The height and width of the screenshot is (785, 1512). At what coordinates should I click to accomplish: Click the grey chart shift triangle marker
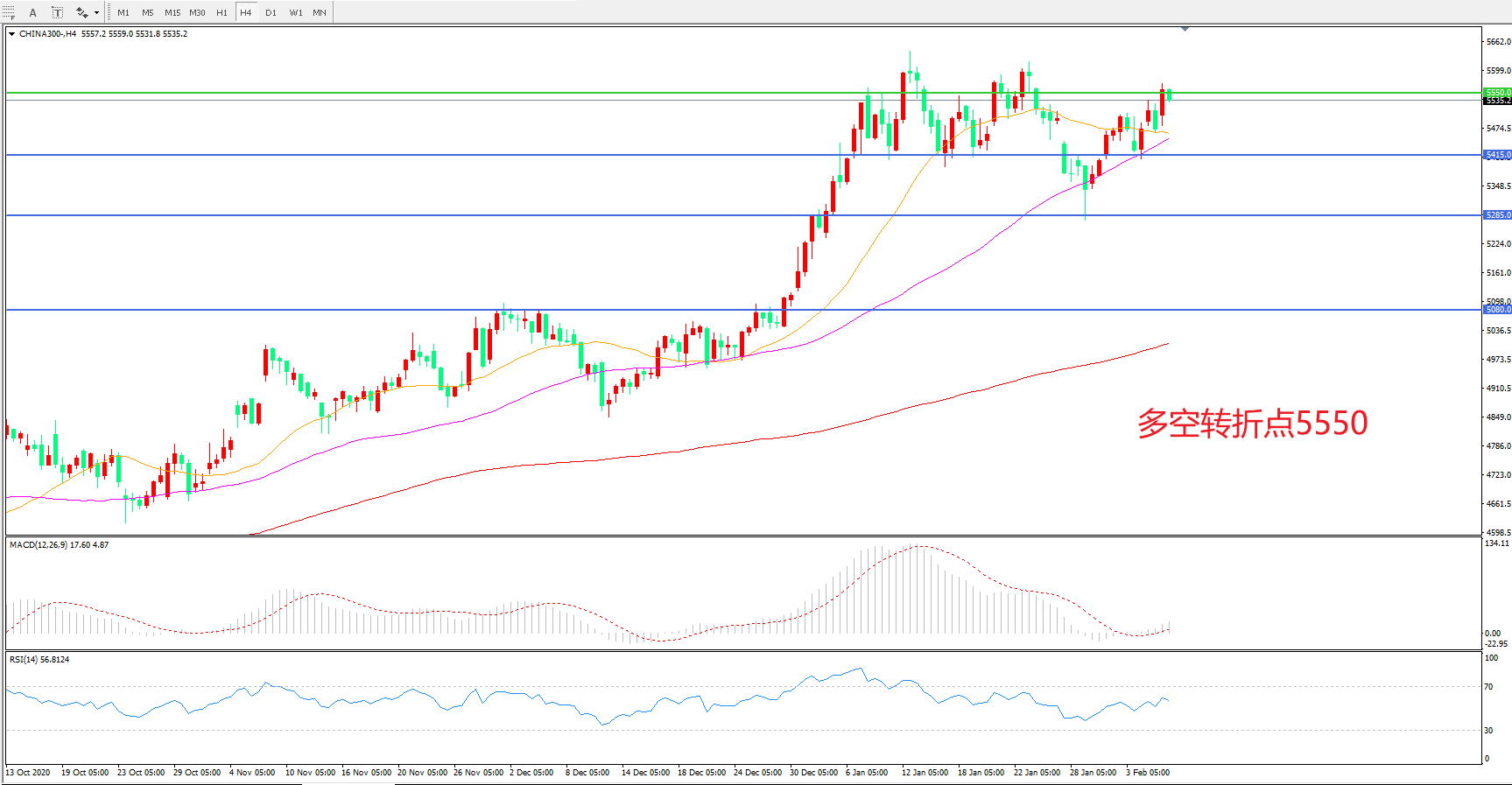(x=1185, y=29)
